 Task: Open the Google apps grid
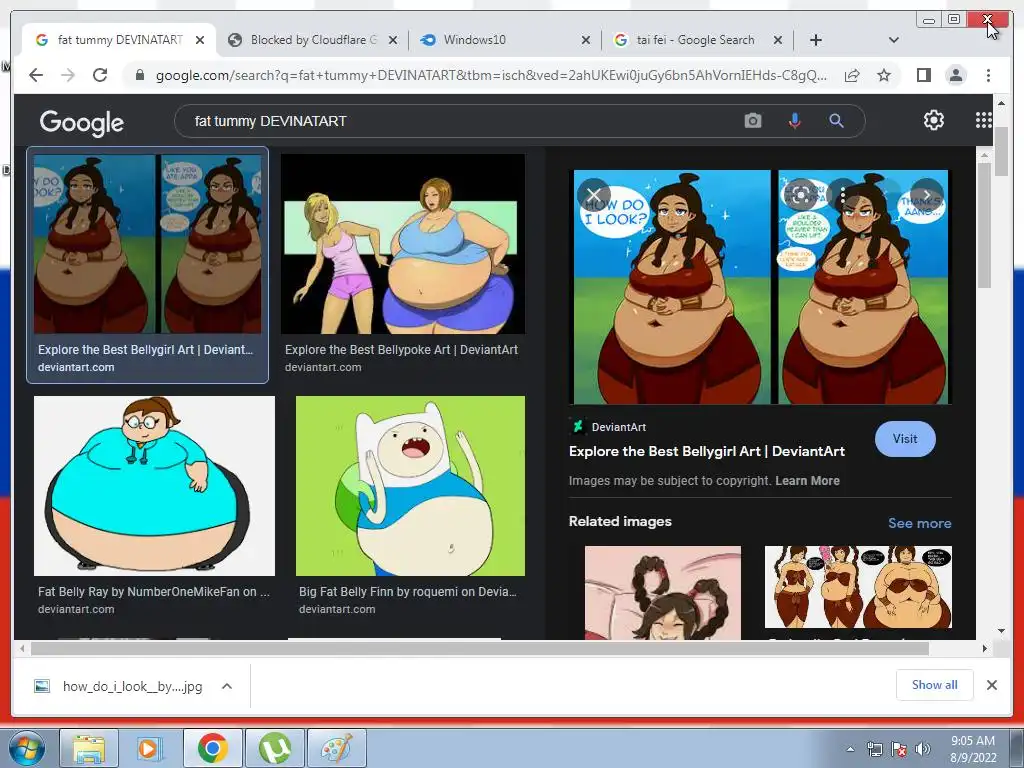983,120
